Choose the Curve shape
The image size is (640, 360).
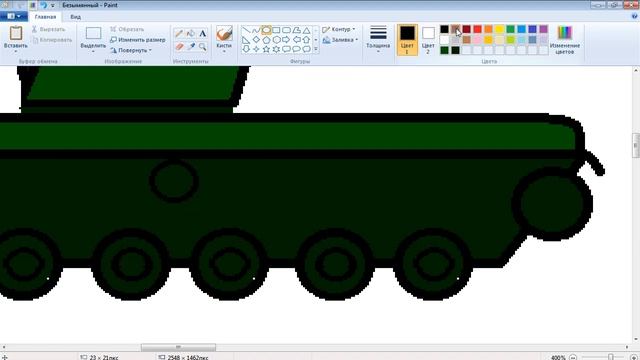[x=256, y=30]
